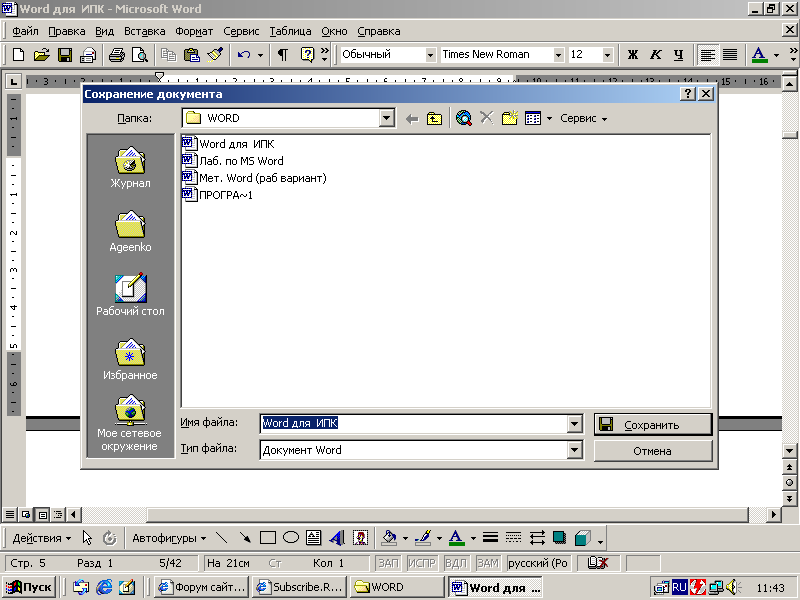800x600 pixels.
Task: Open the Ageenko folder in sidebar
Action: click(130, 232)
